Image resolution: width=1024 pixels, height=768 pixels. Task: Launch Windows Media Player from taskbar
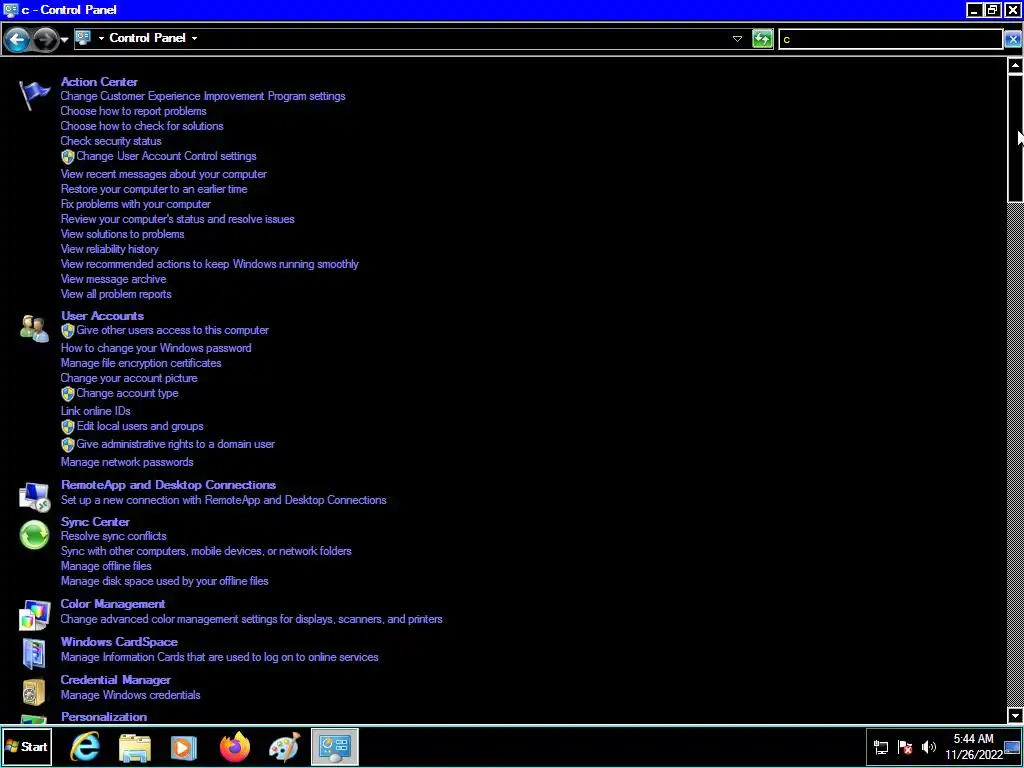coord(184,746)
